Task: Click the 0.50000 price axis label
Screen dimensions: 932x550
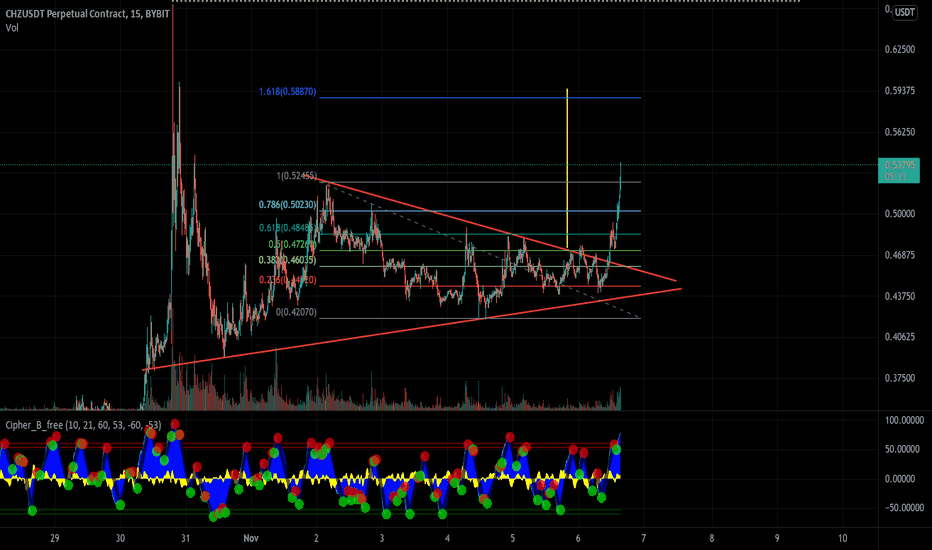Action: click(900, 213)
